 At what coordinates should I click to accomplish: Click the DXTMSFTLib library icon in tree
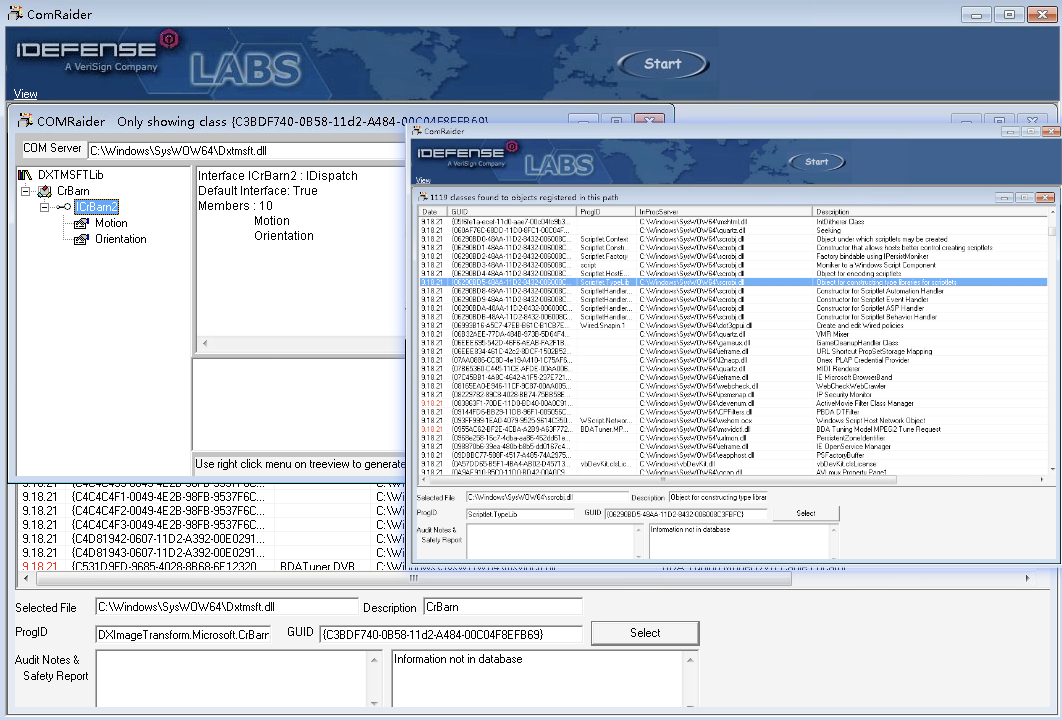coord(25,174)
